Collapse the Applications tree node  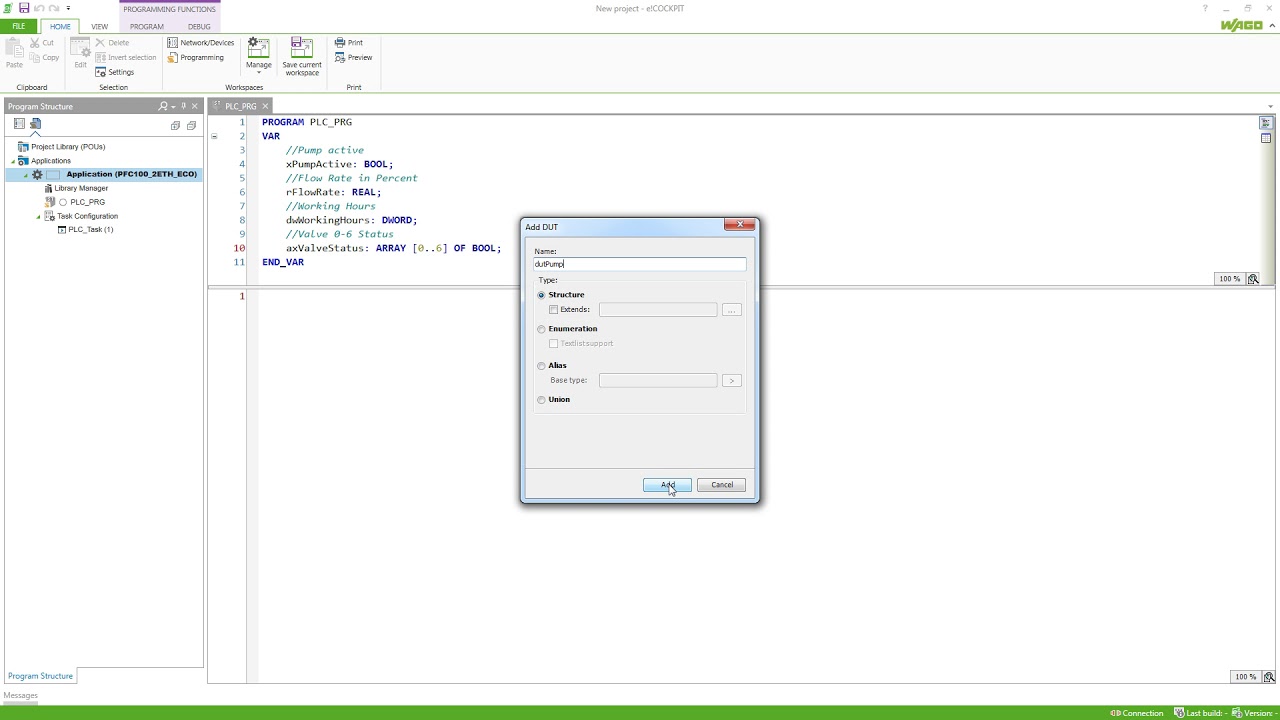(x=14, y=161)
